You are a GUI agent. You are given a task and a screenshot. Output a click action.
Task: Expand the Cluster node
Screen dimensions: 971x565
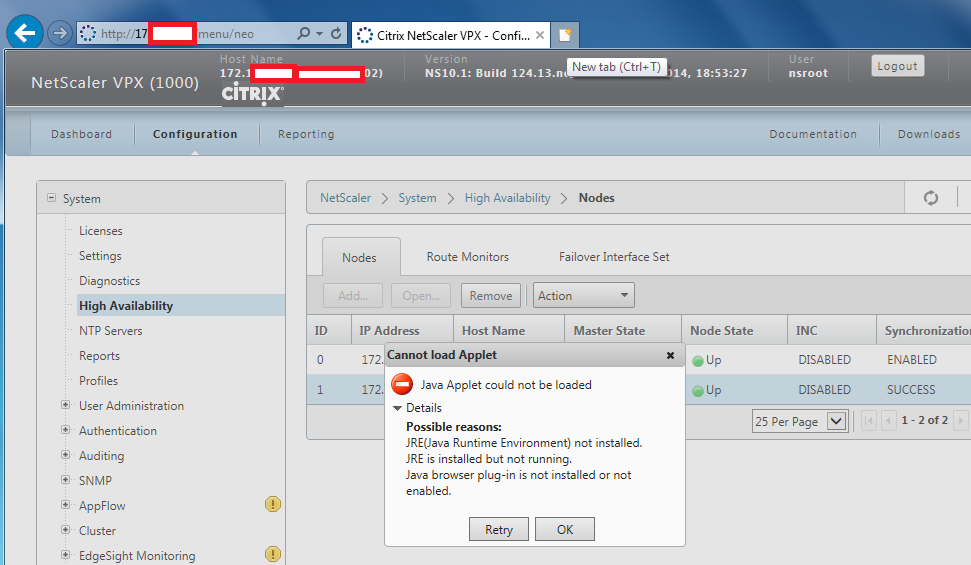pyautogui.click(x=65, y=529)
